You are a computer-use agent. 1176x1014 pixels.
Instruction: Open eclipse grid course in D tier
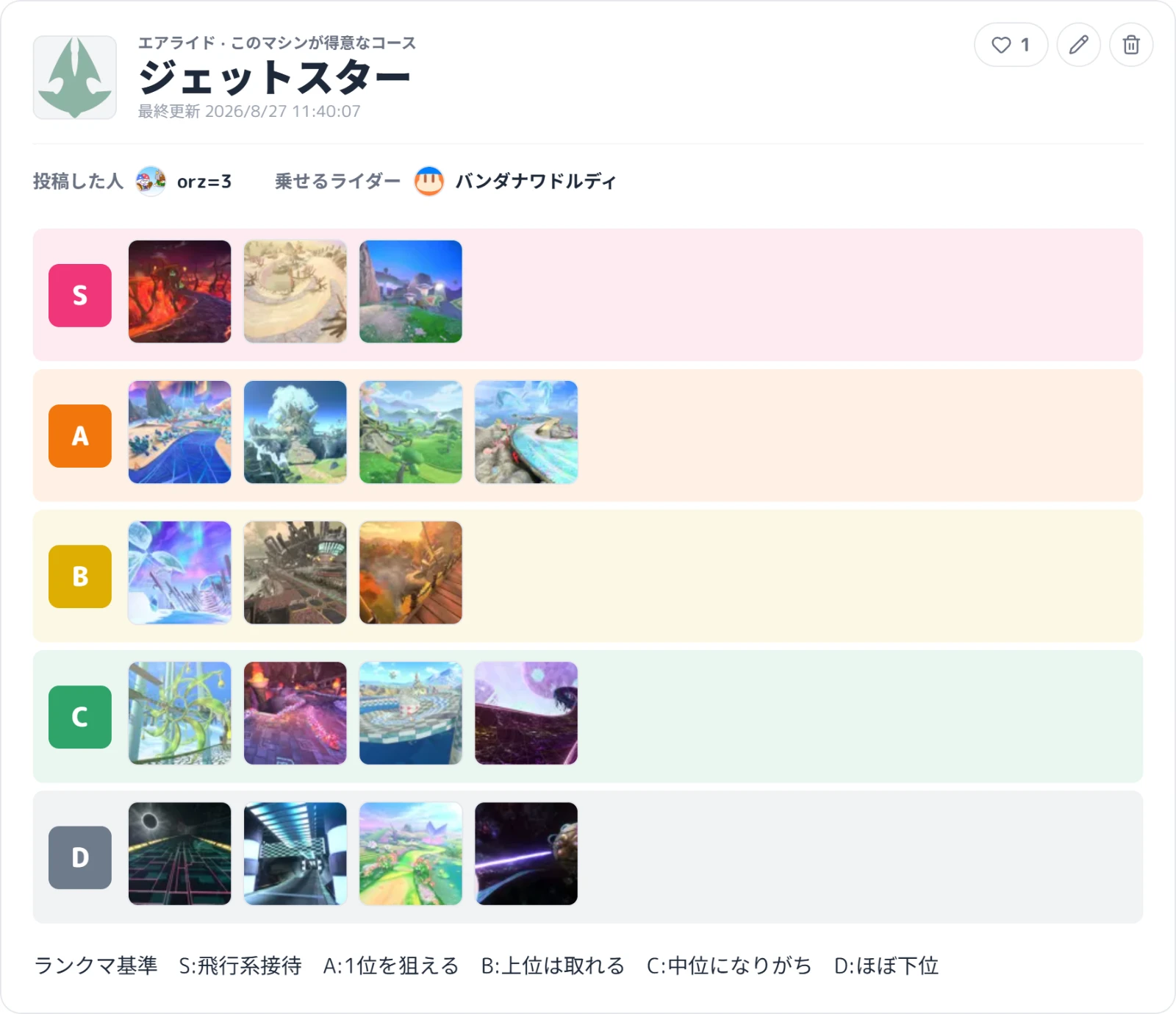pos(180,853)
